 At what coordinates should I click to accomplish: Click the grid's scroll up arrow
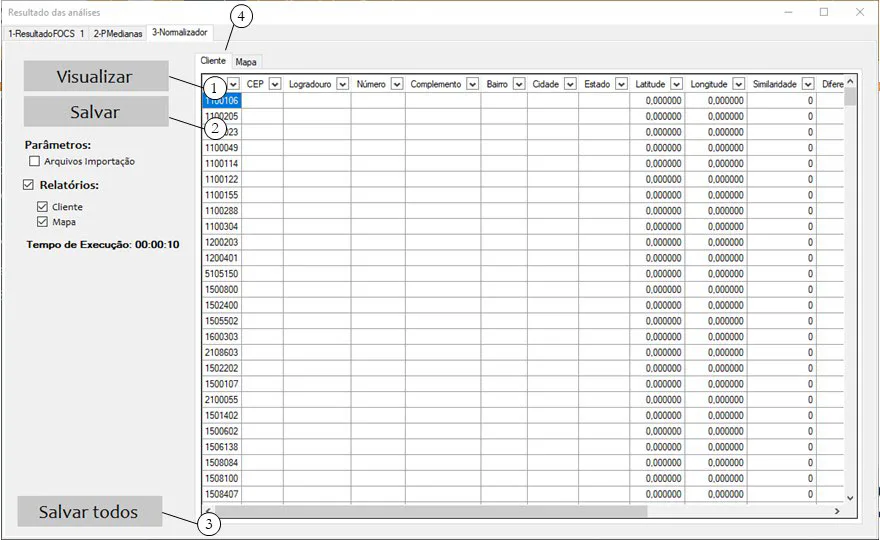point(850,82)
